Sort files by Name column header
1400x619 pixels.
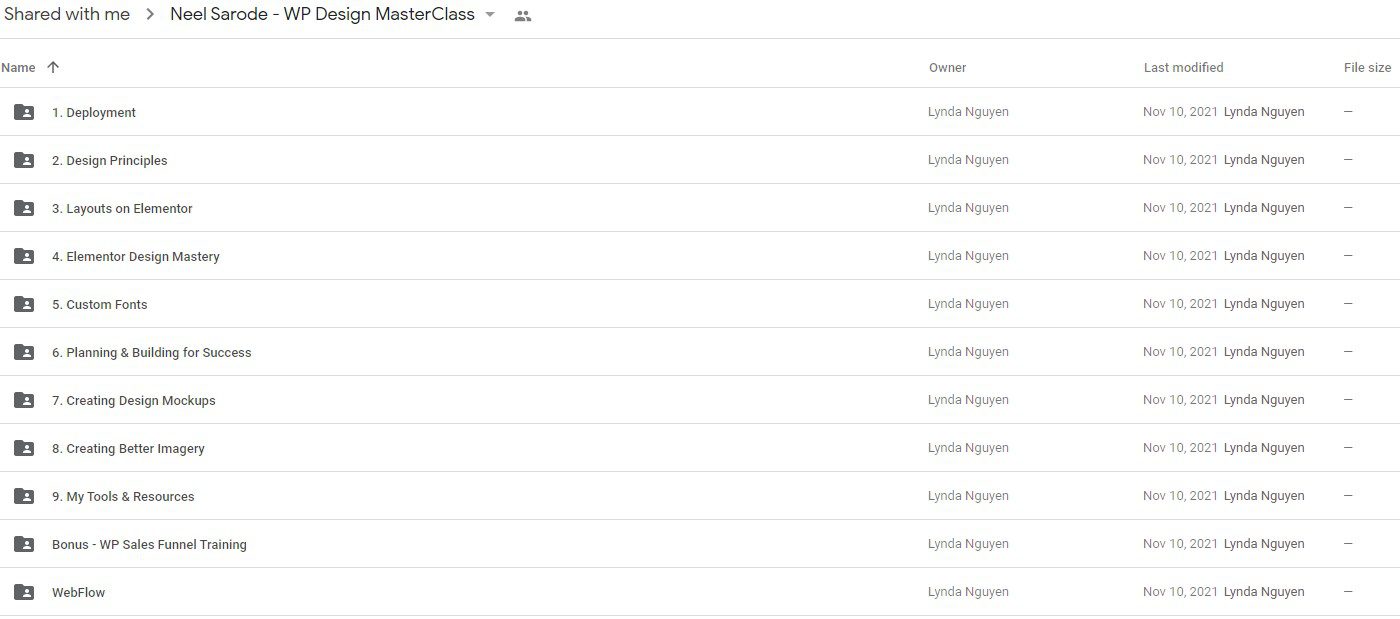[18, 68]
